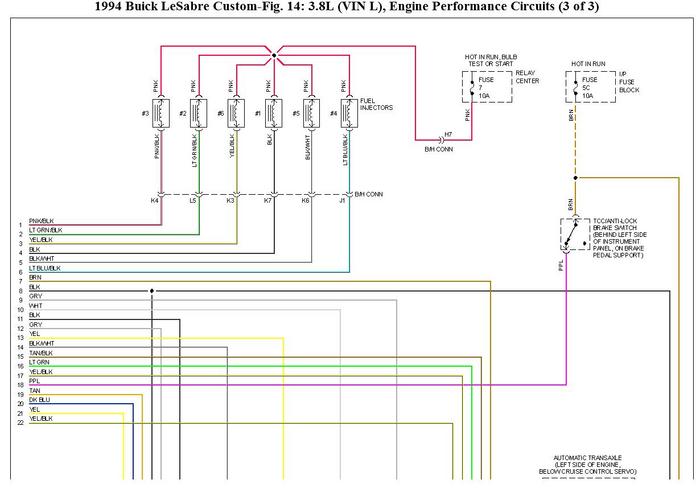
Task: Click the "BLK" label on row 11
Action: point(34,315)
